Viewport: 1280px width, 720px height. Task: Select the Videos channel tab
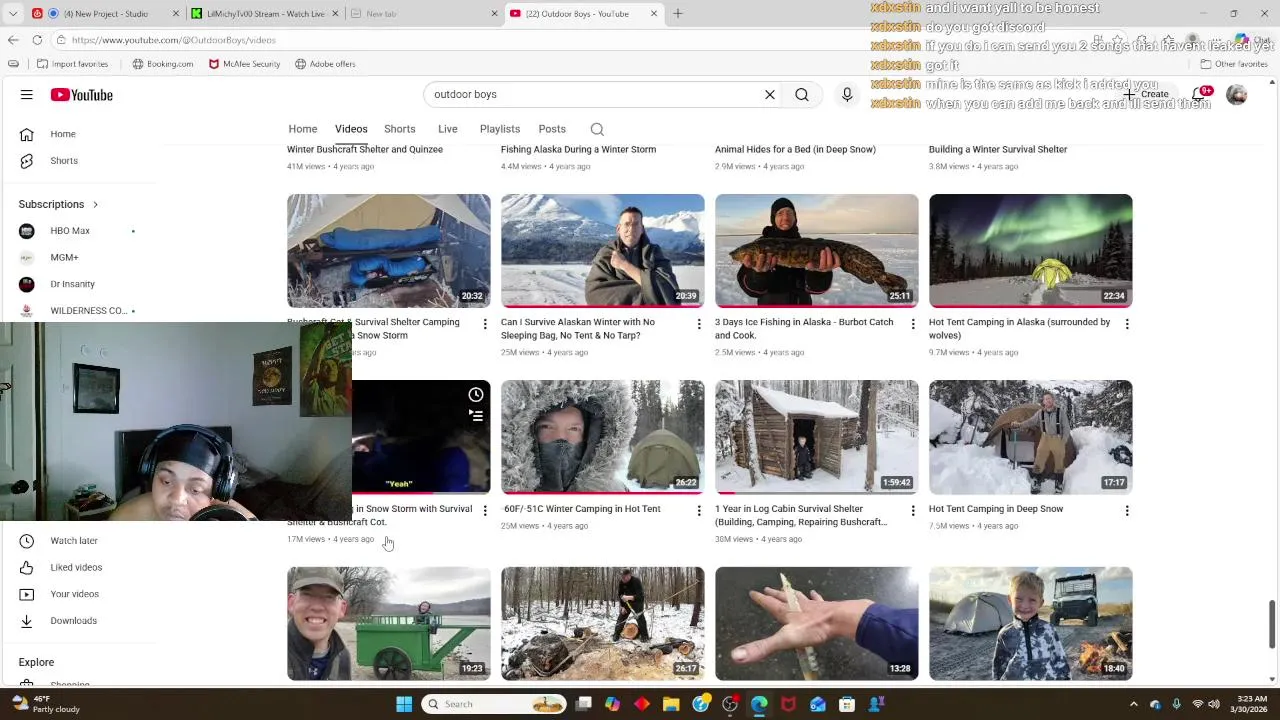point(351,129)
